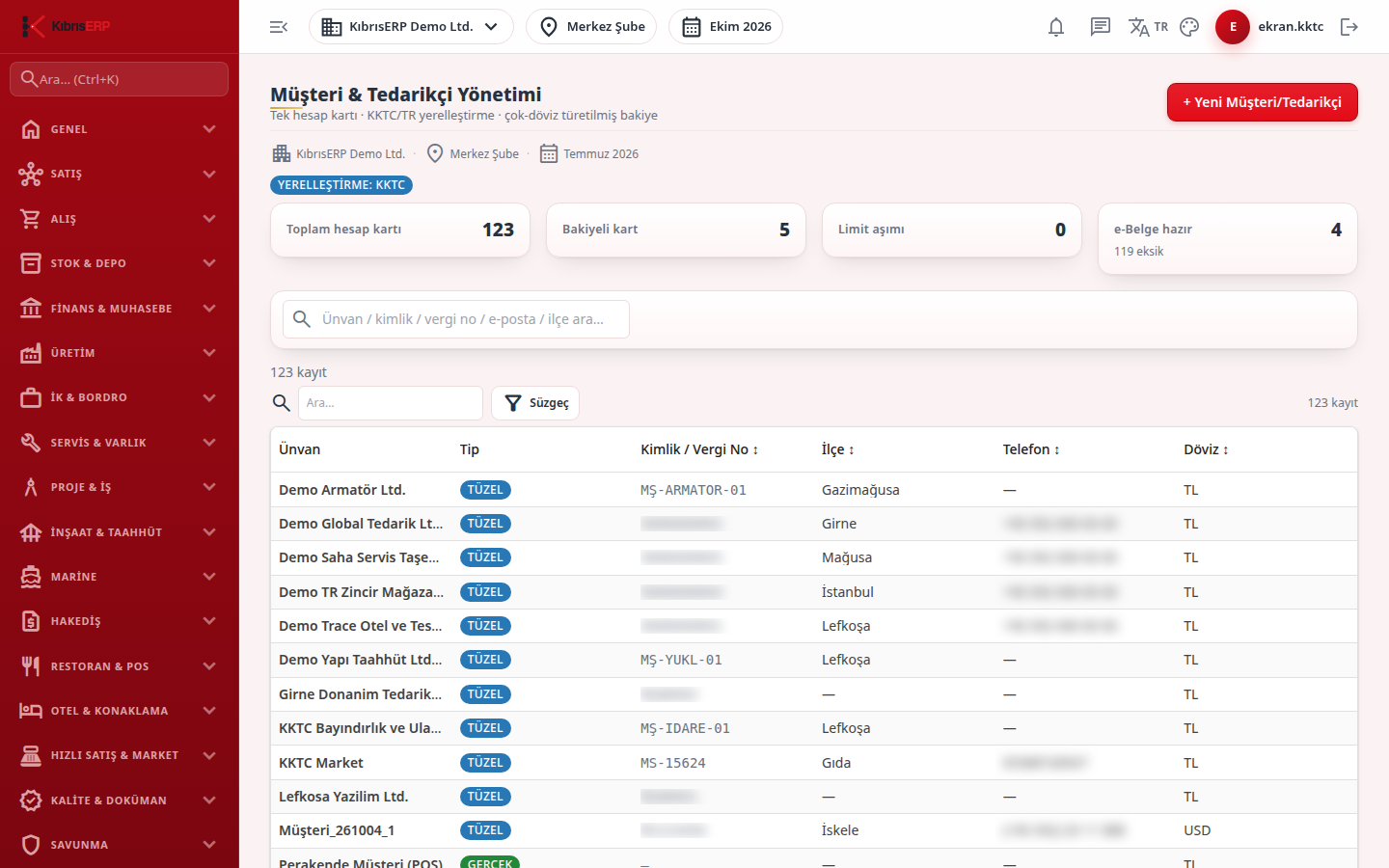Image resolution: width=1389 pixels, height=868 pixels.
Task: Open the theme palette icon
Action: click(1189, 27)
